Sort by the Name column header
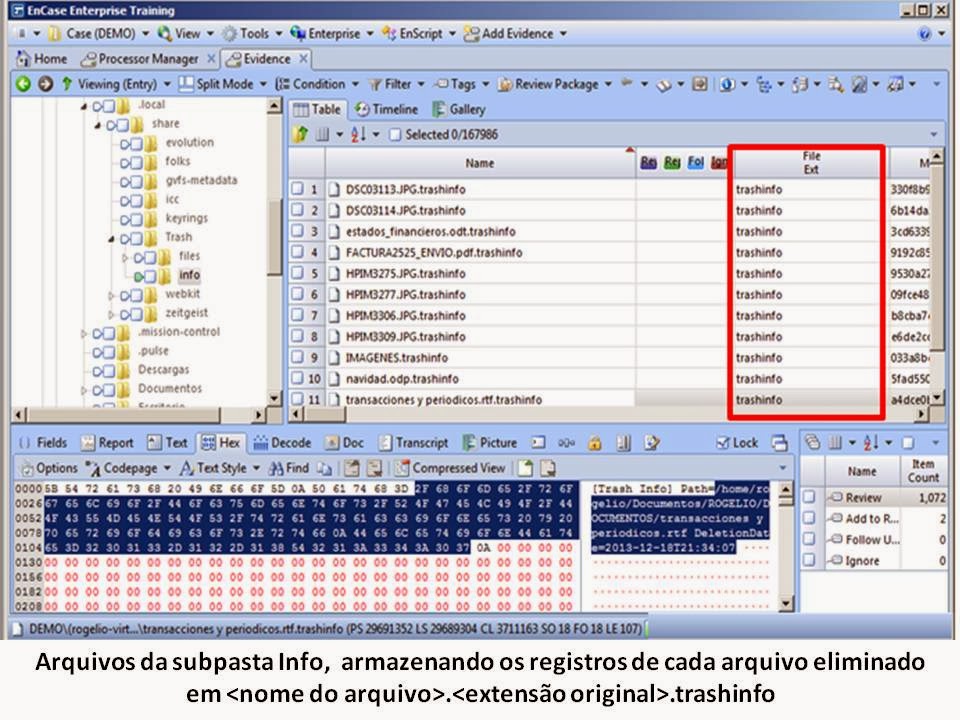The height and width of the screenshot is (720, 960). coord(479,163)
